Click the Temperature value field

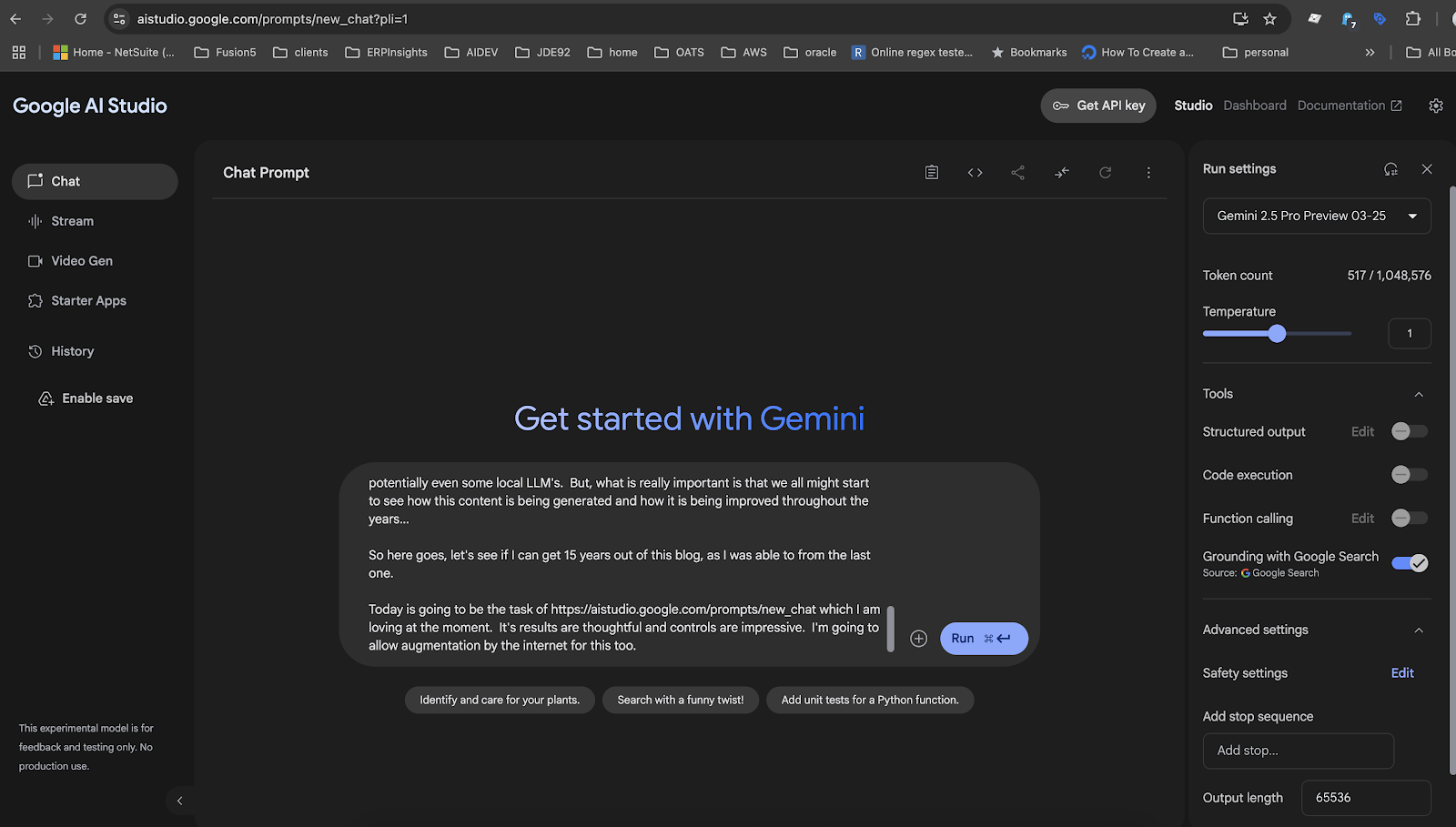1410,333
